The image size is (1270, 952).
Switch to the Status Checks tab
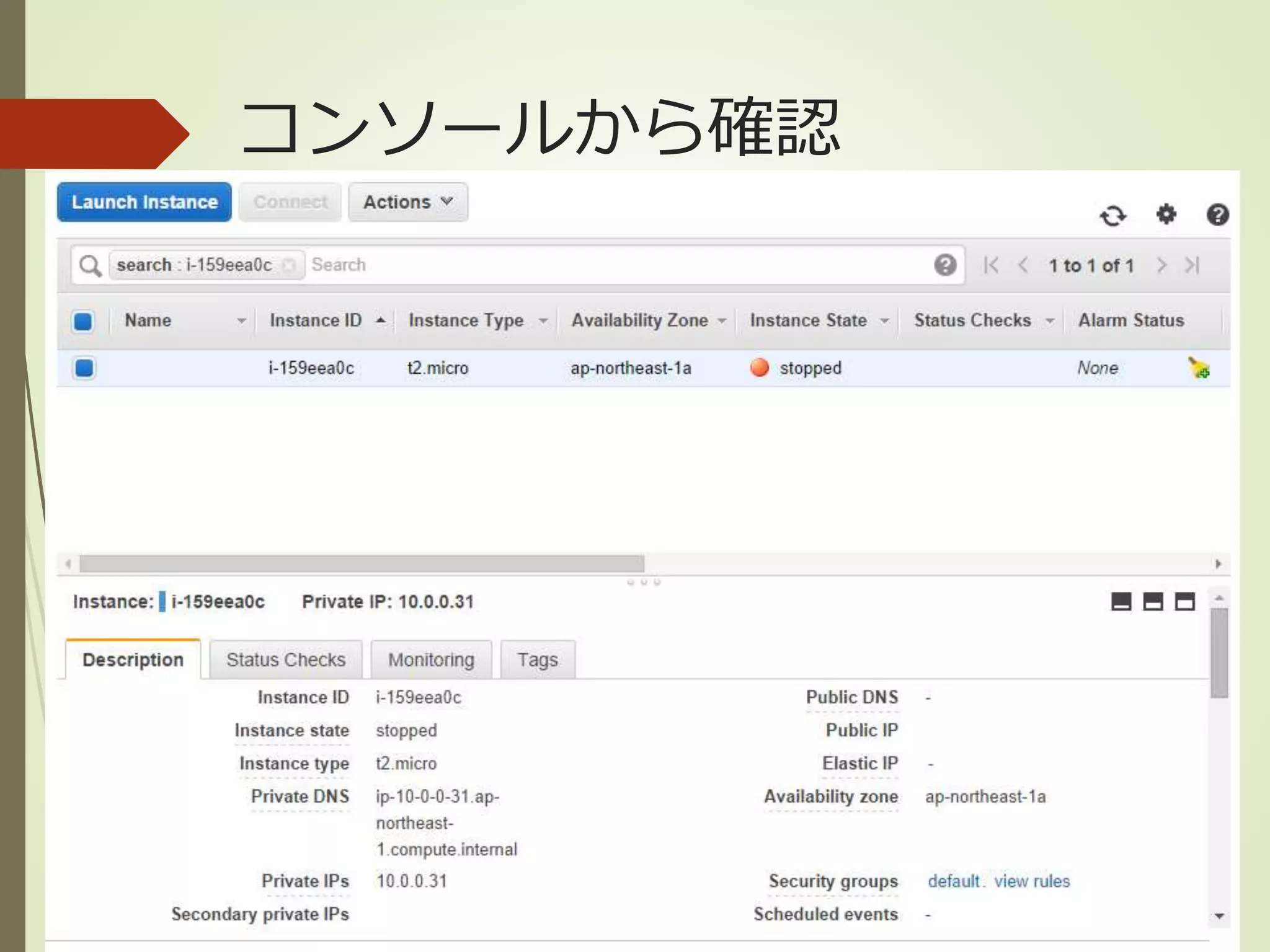[286, 660]
